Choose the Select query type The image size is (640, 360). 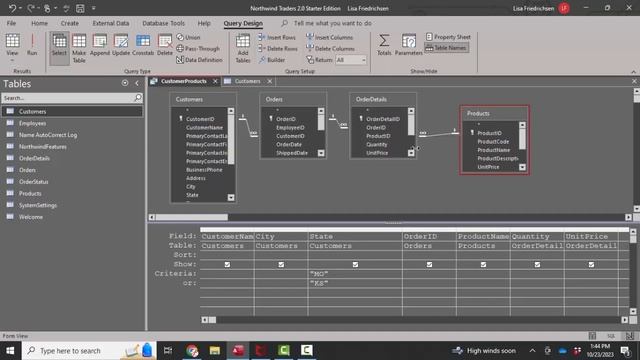coord(59,48)
